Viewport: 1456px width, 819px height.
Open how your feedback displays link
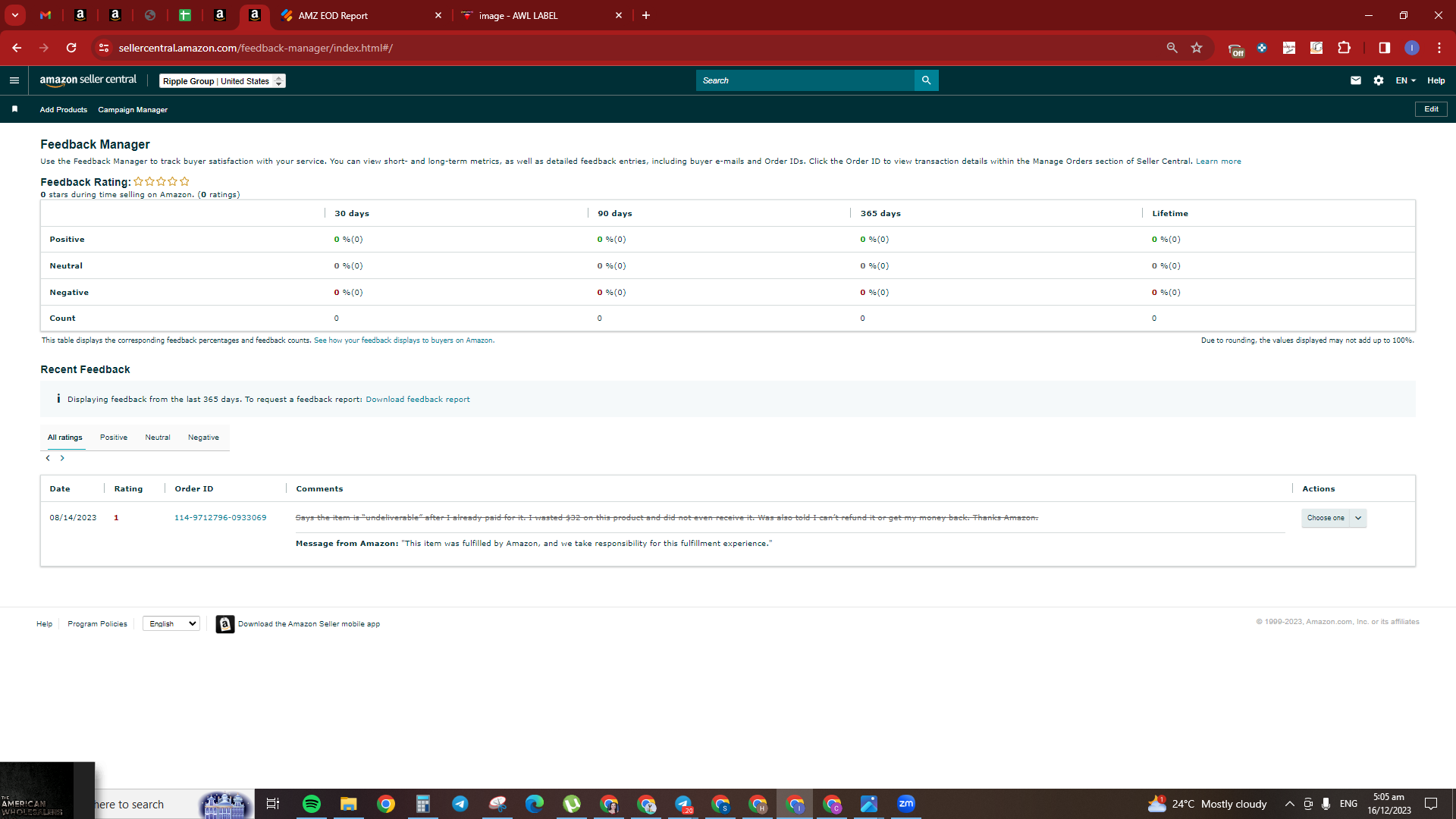coord(403,340)
